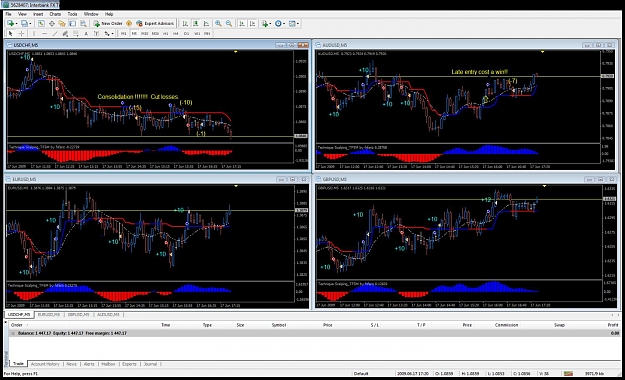Open the Alerts terminal tab
The height and width of the screenshot is (380, 625).
[89, 364]
